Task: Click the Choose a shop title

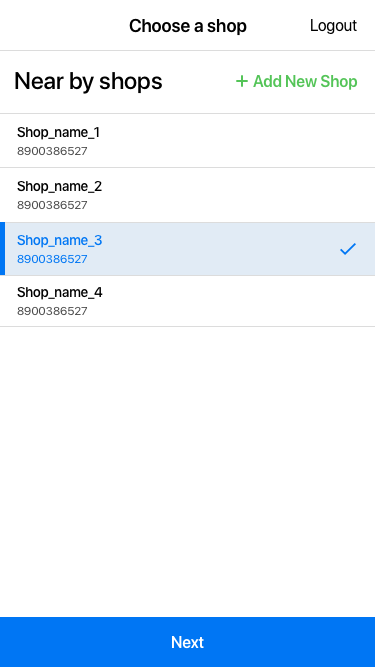Action: coord(188,26)
